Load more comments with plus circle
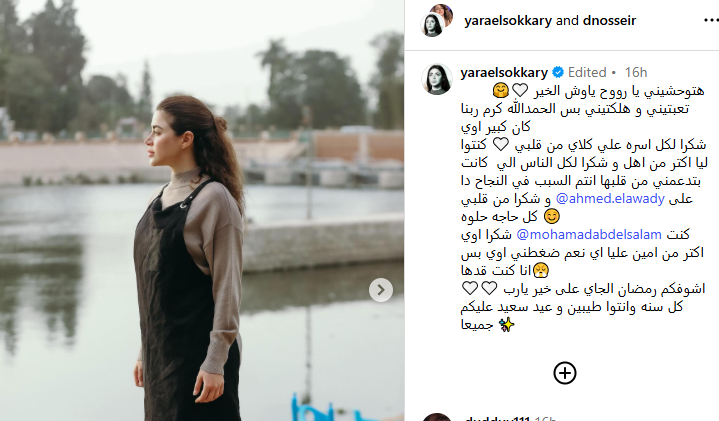 pyautogui.click(x=564, y=373)
